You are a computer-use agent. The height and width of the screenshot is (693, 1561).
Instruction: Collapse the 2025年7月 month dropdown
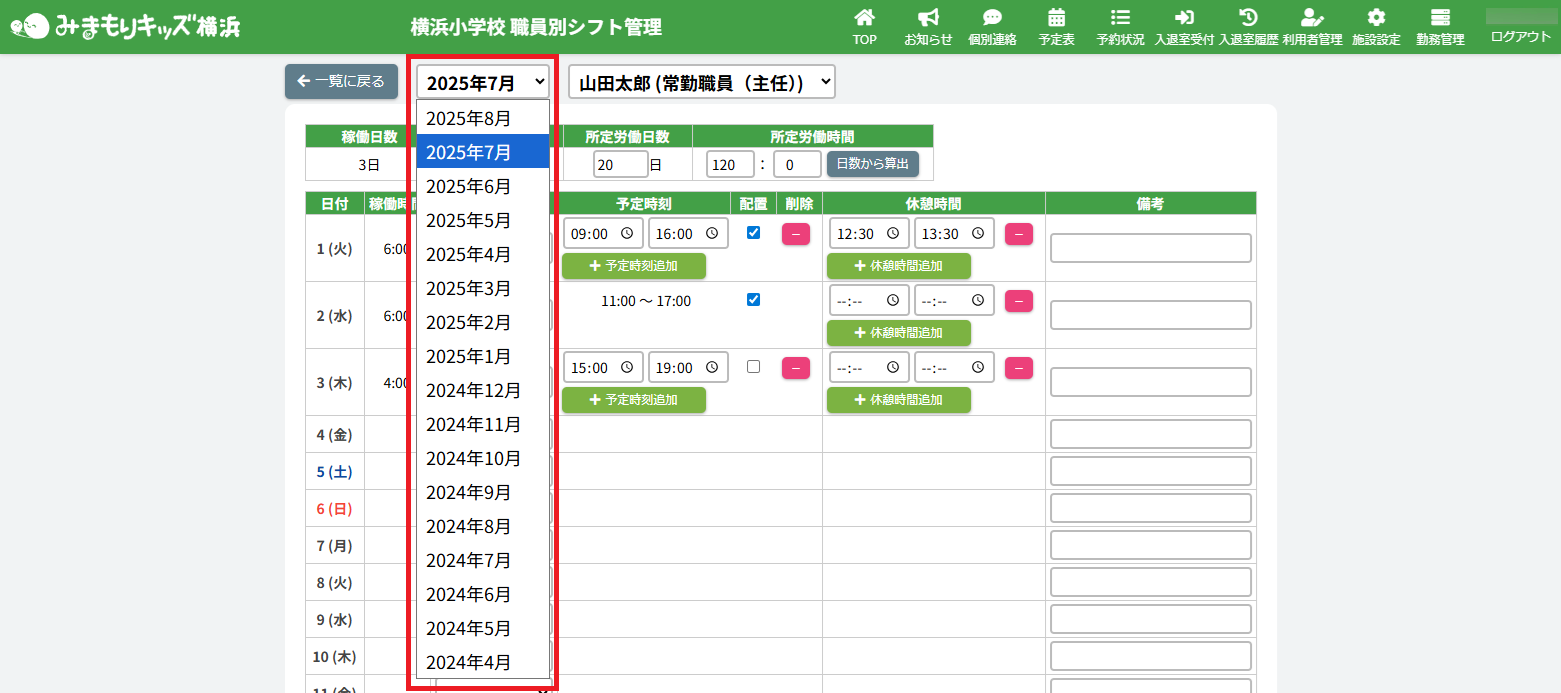click(x=483, y=82)
